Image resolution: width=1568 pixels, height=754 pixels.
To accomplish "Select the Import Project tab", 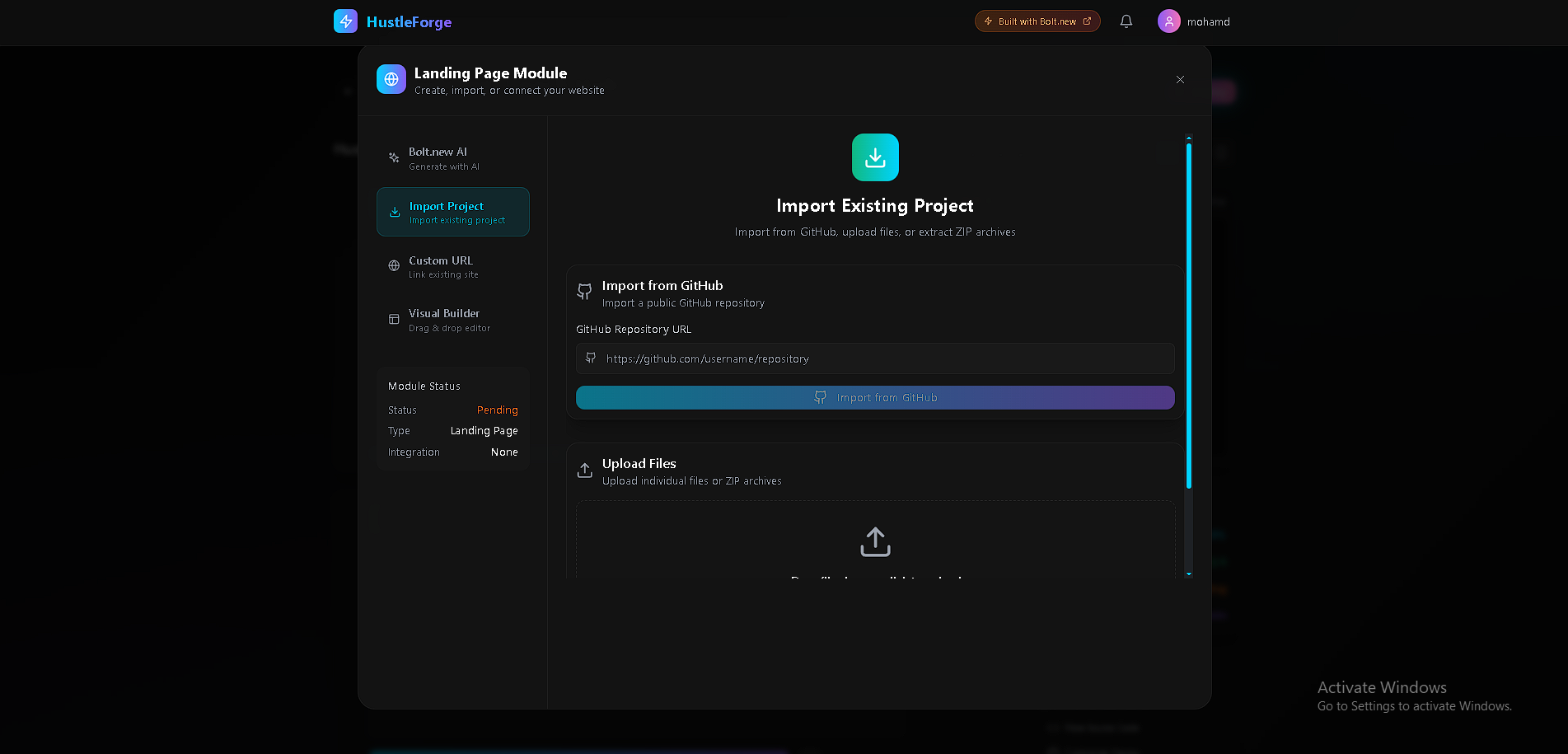I will [453, 212].
